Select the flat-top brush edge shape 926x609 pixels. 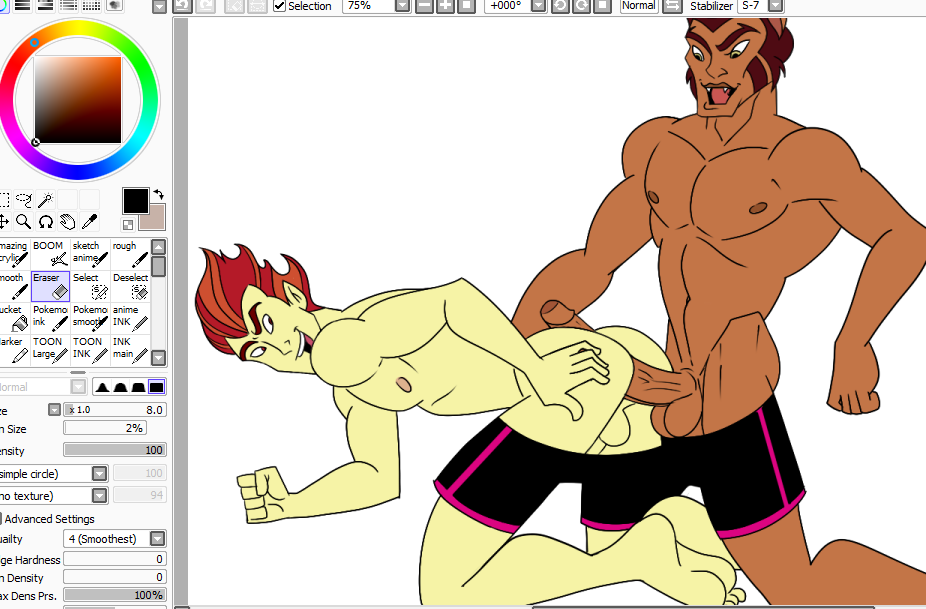coord(157,387)
